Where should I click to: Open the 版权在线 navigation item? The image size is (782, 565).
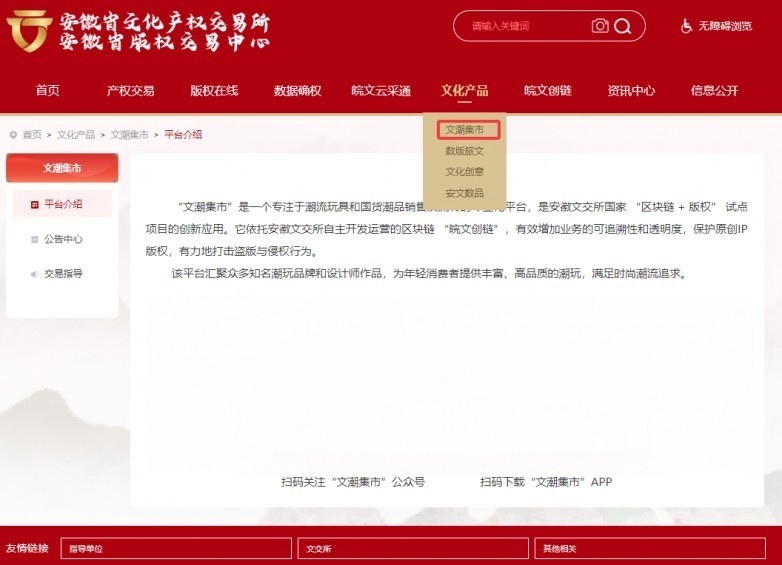point(214,90)
